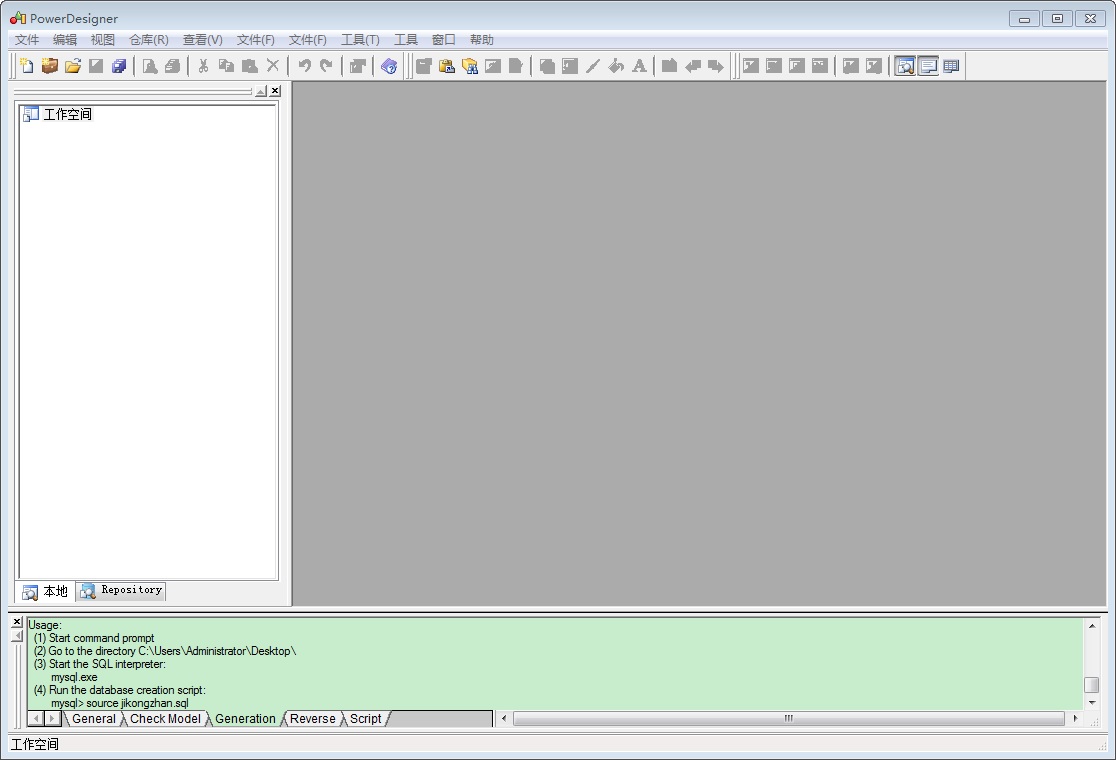The image size is (1116, 760).
Task: Switch to the Repository browser tab
Action: point(122,591)
